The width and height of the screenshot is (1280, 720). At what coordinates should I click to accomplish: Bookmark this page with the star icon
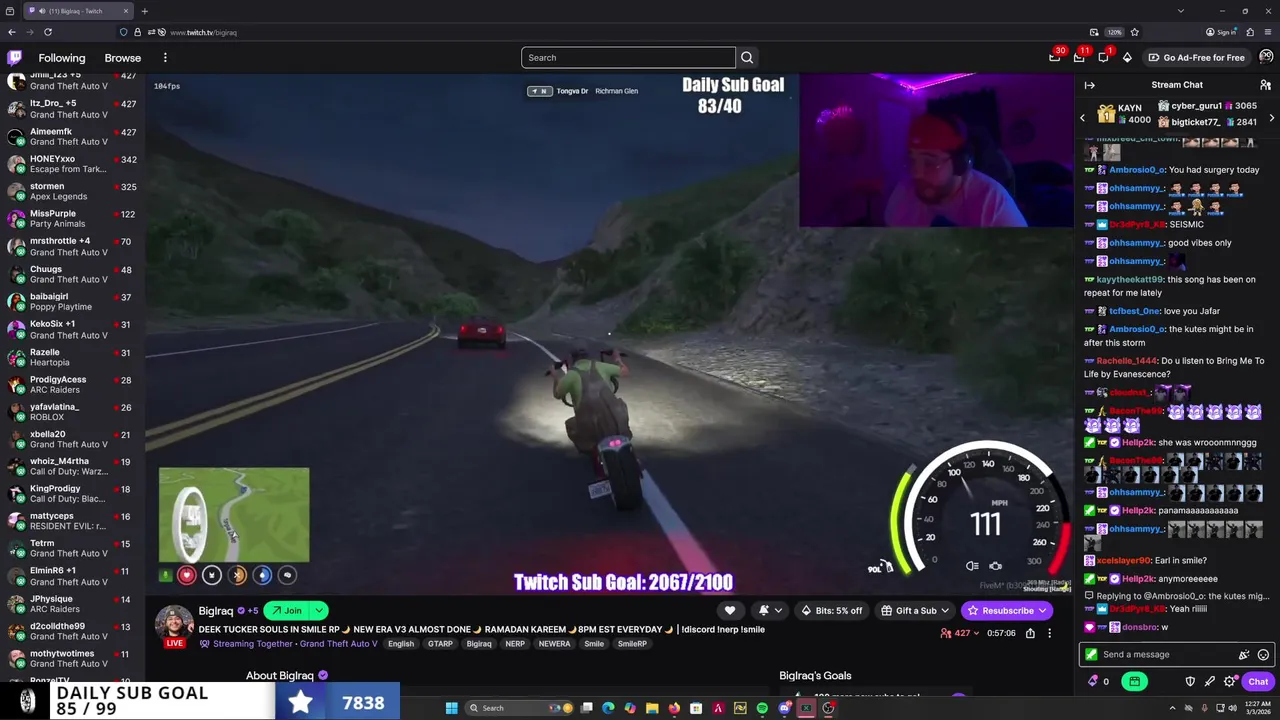[x=1134, y=32]
